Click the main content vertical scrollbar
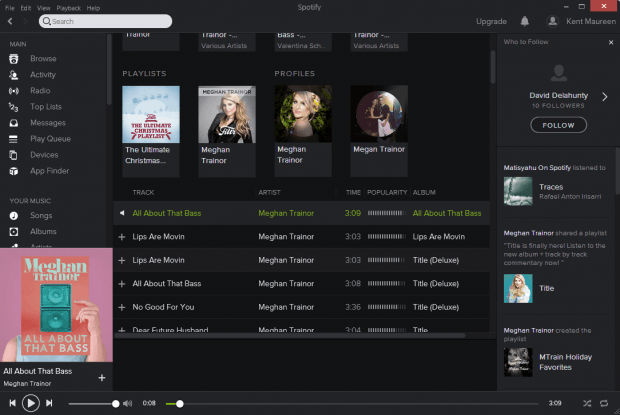This screenshot has height=415, width=620. [x=493, y=67]
